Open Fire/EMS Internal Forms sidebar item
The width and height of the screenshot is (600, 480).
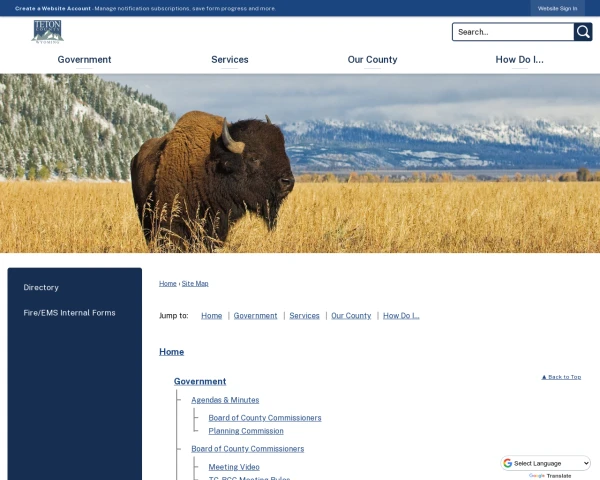tap(69, 313)
